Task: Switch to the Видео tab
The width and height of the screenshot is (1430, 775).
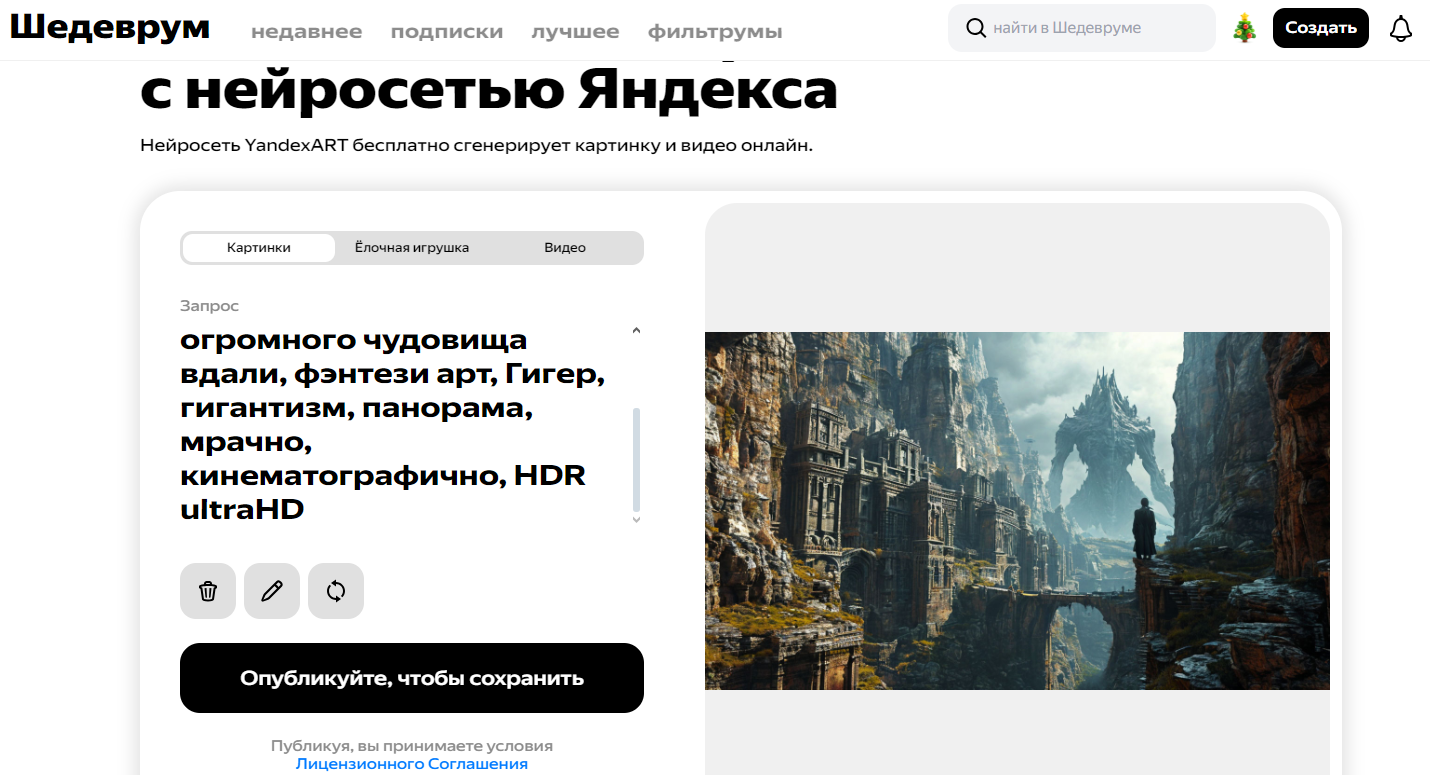Action: click(x=564, y=247)
